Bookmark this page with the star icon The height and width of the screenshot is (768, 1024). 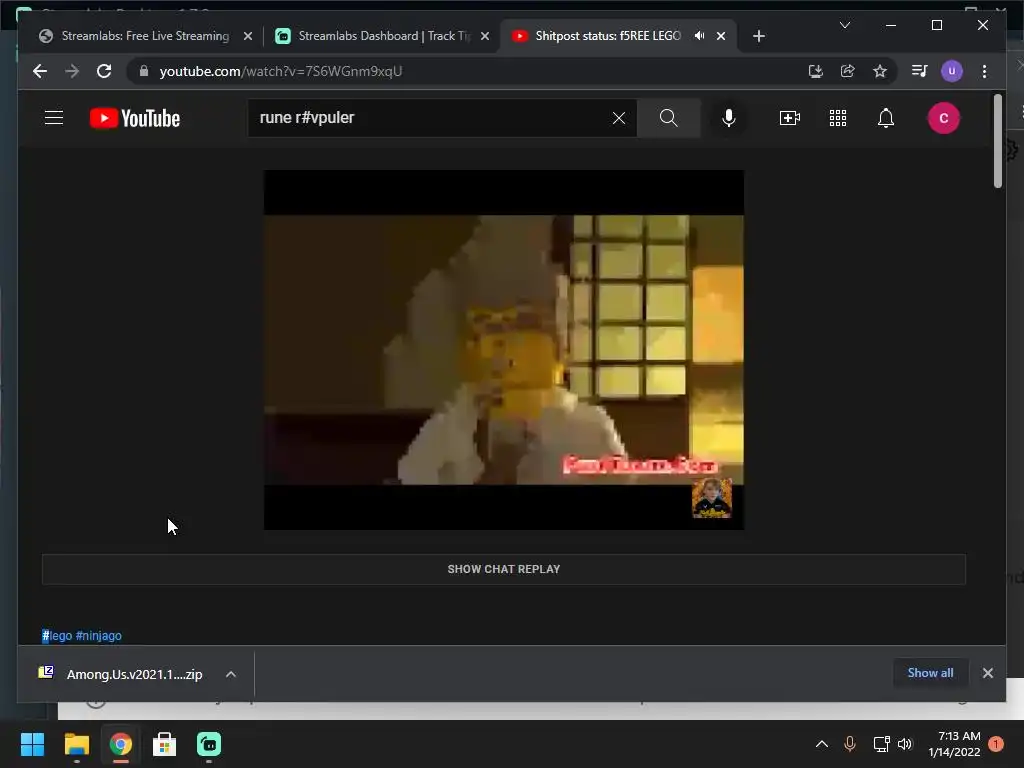point(880,71)
